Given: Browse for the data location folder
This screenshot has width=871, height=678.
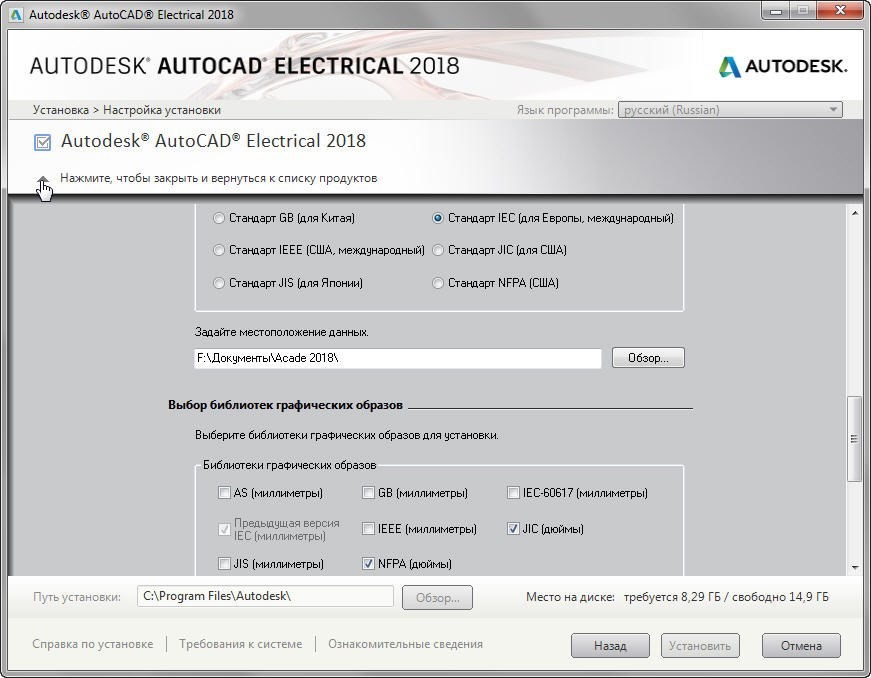Looking at the screenshot, I should click(x=648, y=358).
